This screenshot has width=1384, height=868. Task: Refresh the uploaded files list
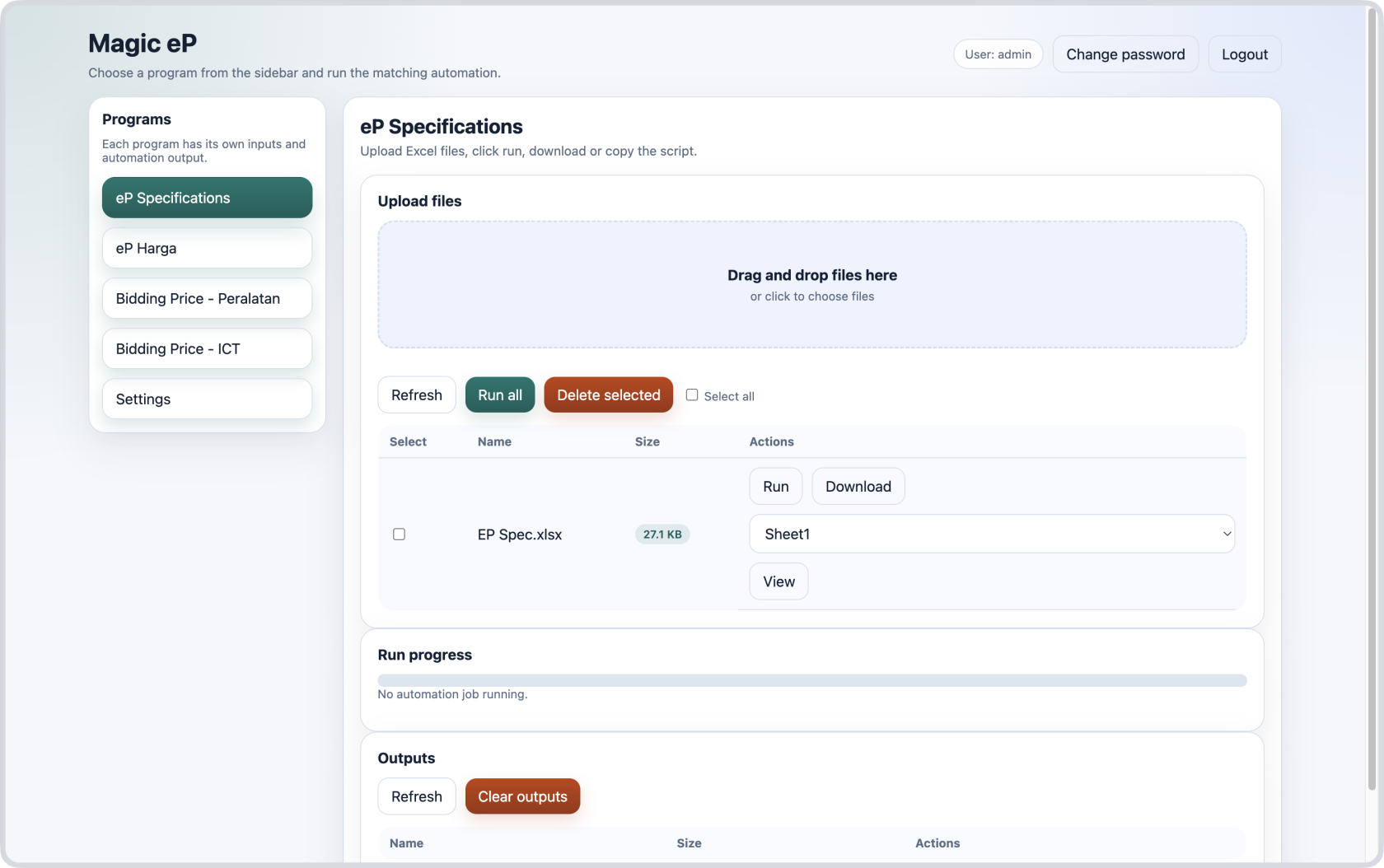tap(417, 395)
